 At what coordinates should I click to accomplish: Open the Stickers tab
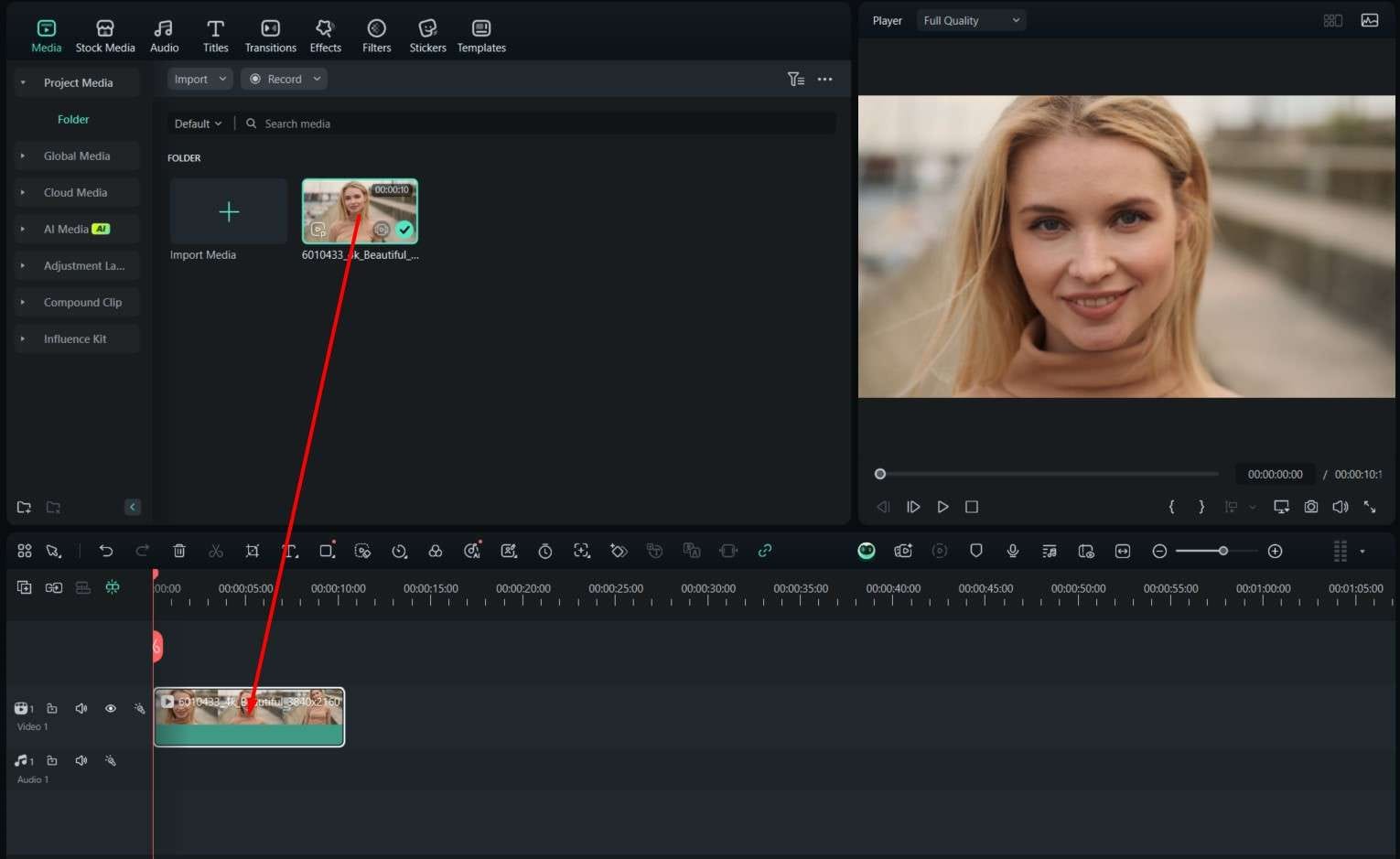click(428, 36)
